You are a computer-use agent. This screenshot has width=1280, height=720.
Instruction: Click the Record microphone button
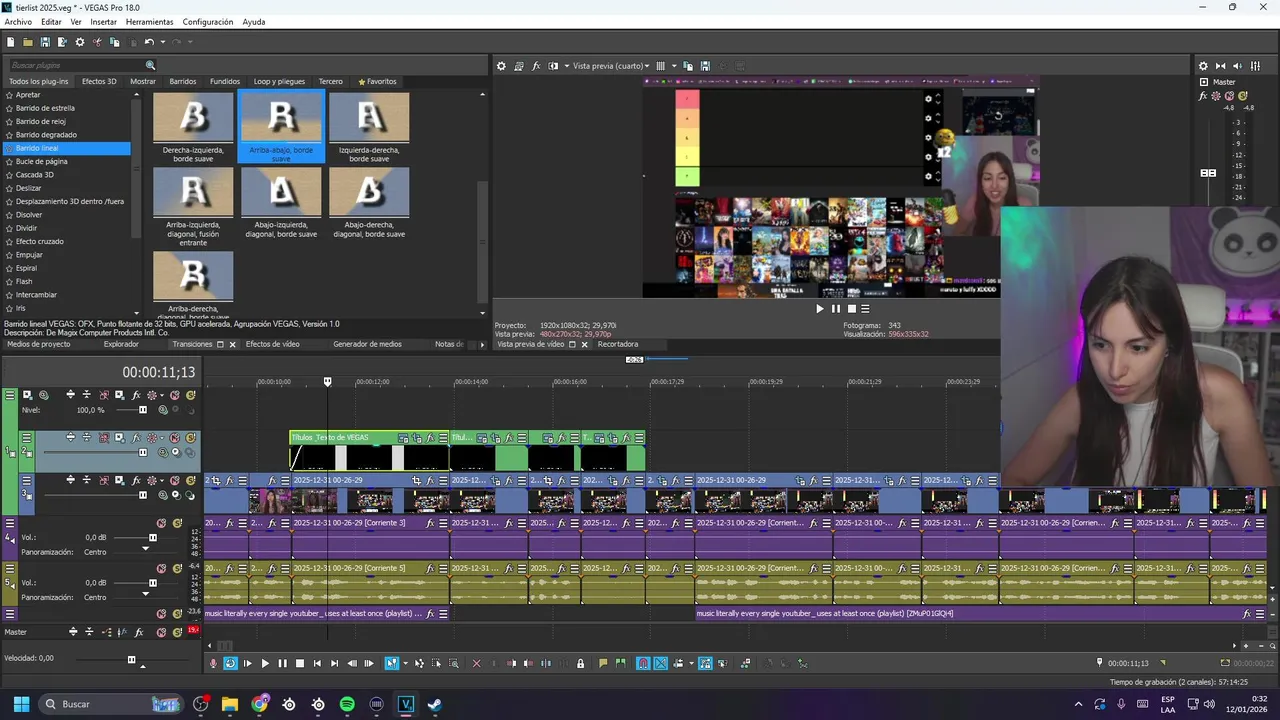tap(213, 663)
